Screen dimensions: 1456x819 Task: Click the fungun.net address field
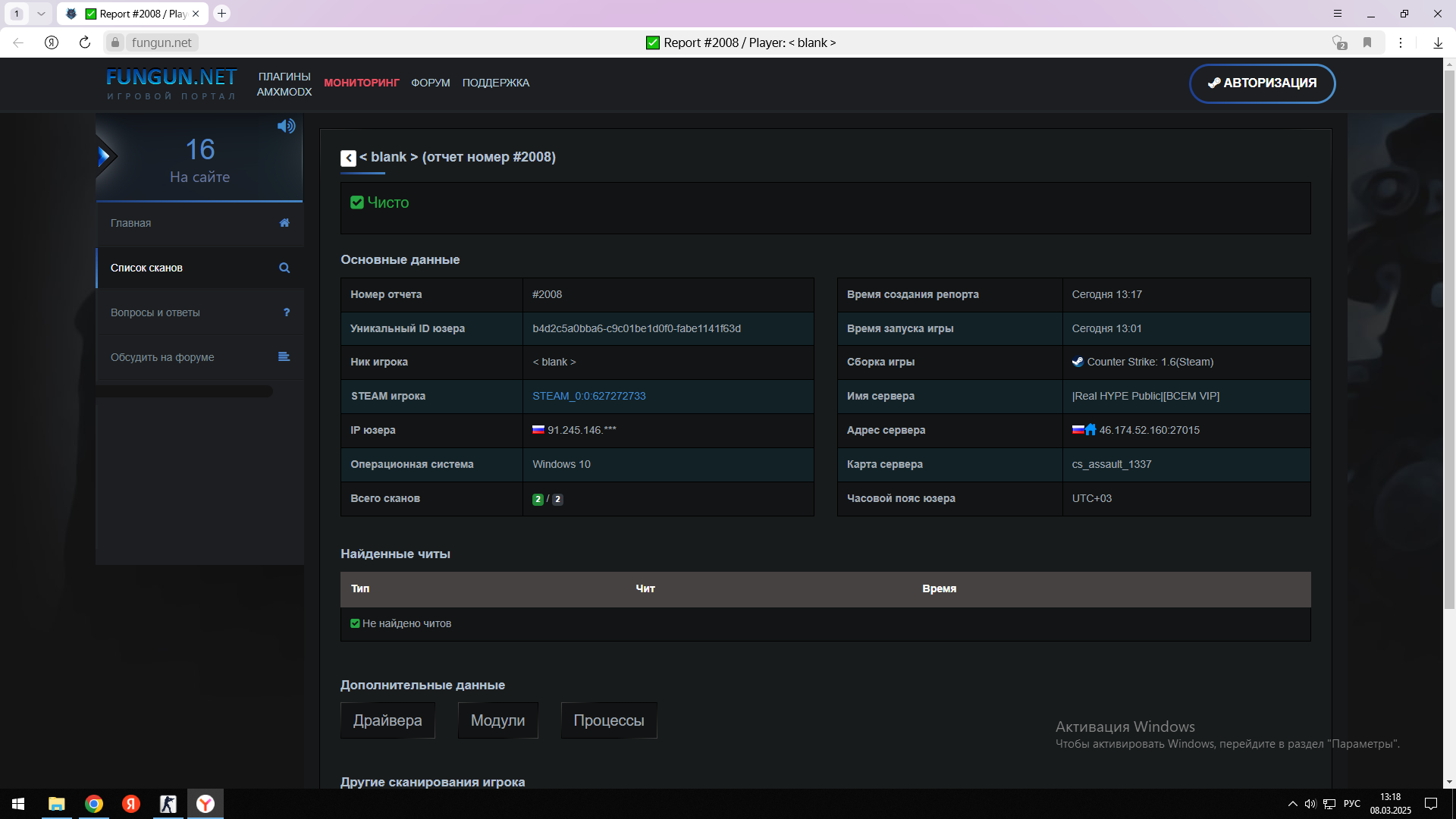[x=162, y=42]
